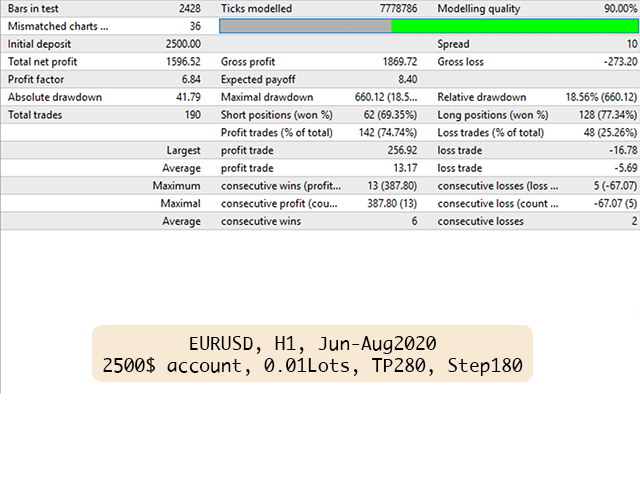The height and width of the screenshot is (480, 640).
Task: Select the 'Modelling quality' label
Action: pos(479,9)
